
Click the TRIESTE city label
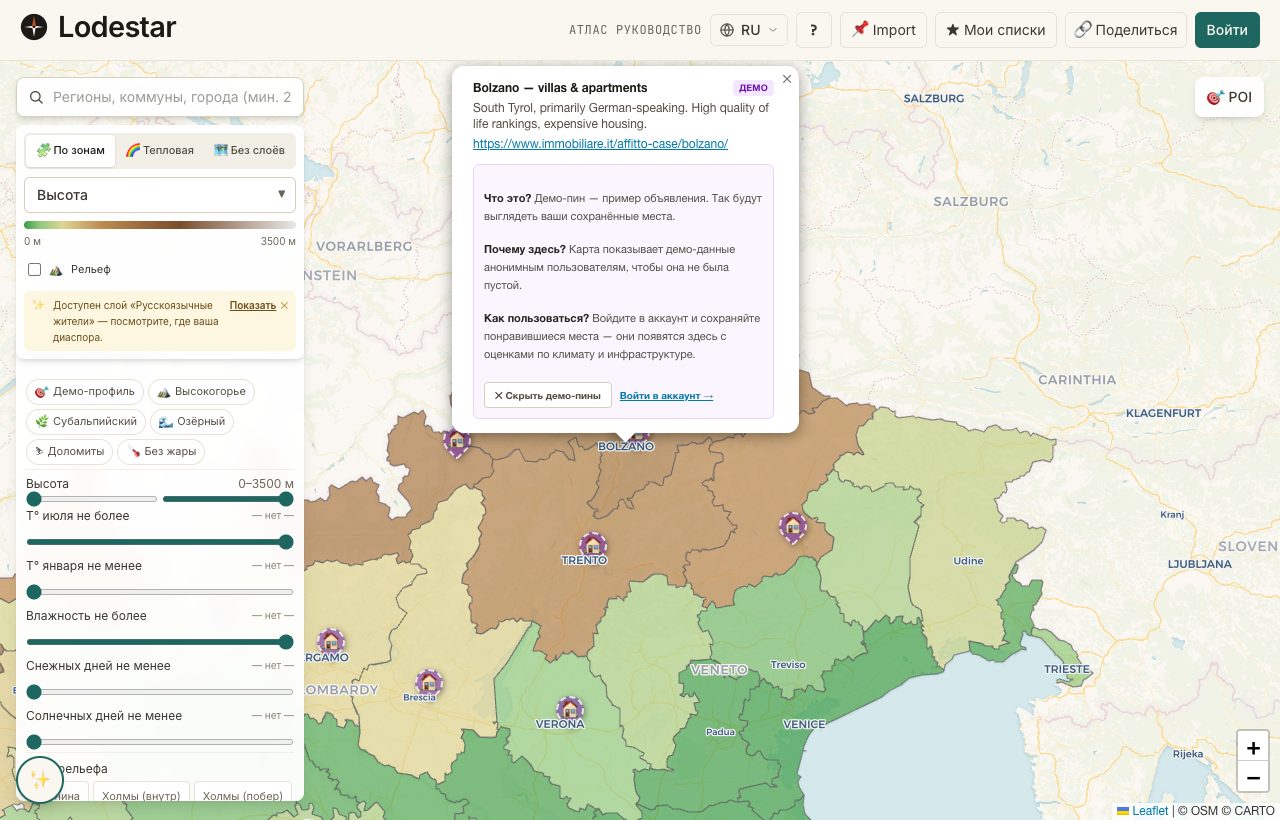coord(1067,669)
